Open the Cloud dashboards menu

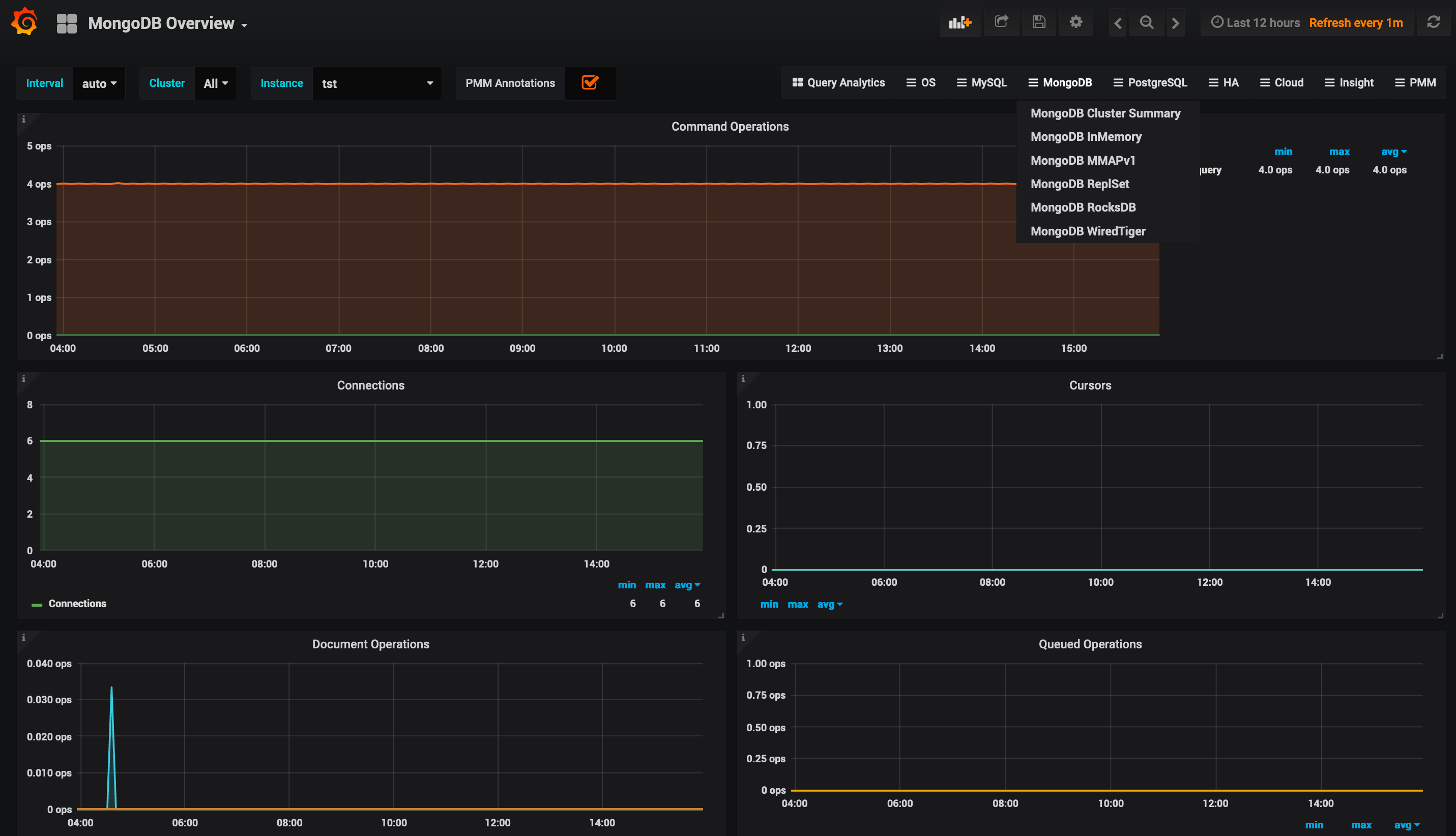1282,83
